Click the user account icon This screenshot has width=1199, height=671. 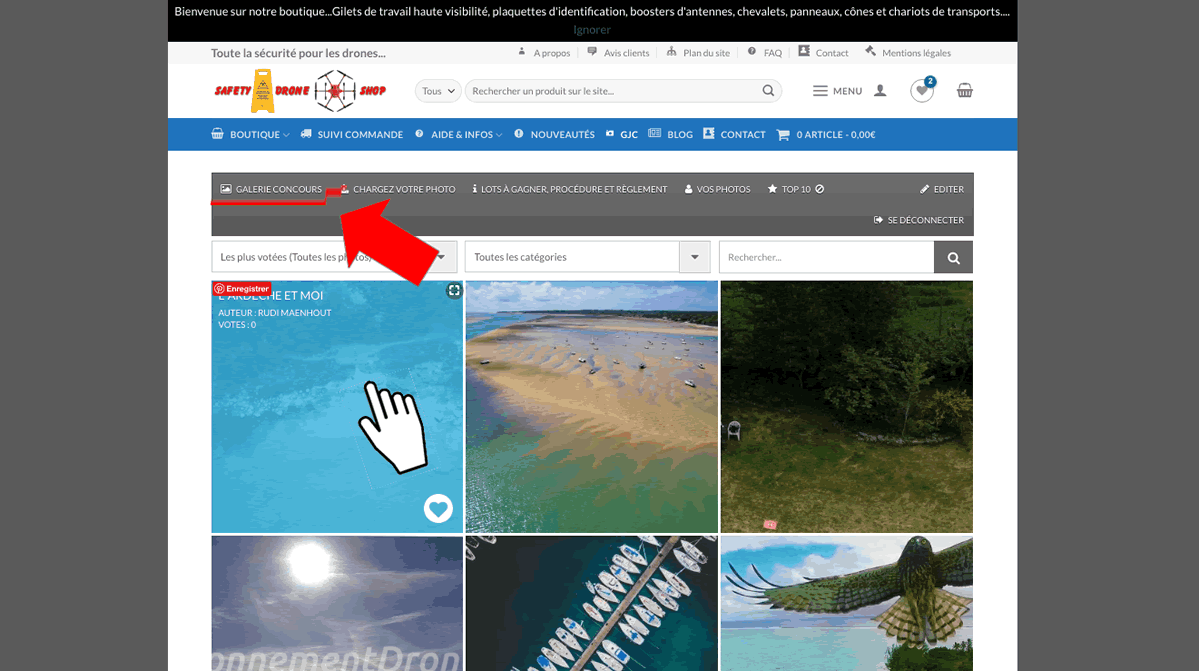[880, 91]
